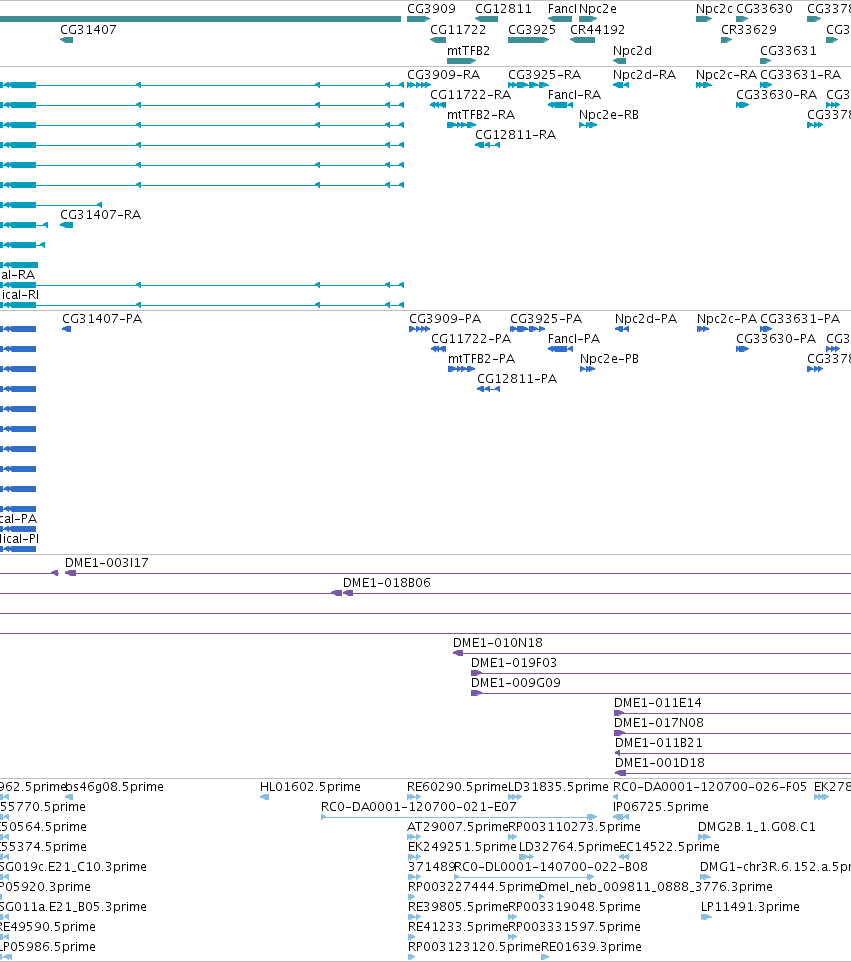851x962 pixels.
Task: Click the Fancl-RA transcript label
Action: pyautogui.click(x=574, y=94)
